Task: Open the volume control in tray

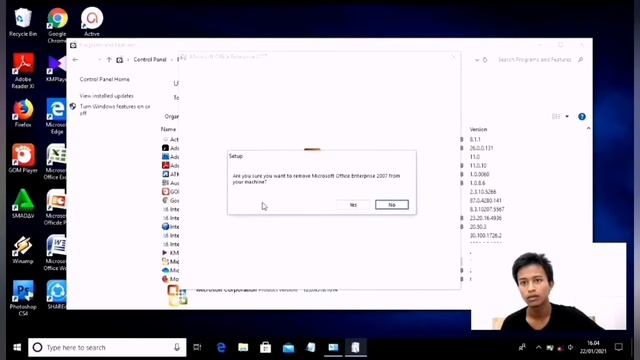Action: [571, 347]
